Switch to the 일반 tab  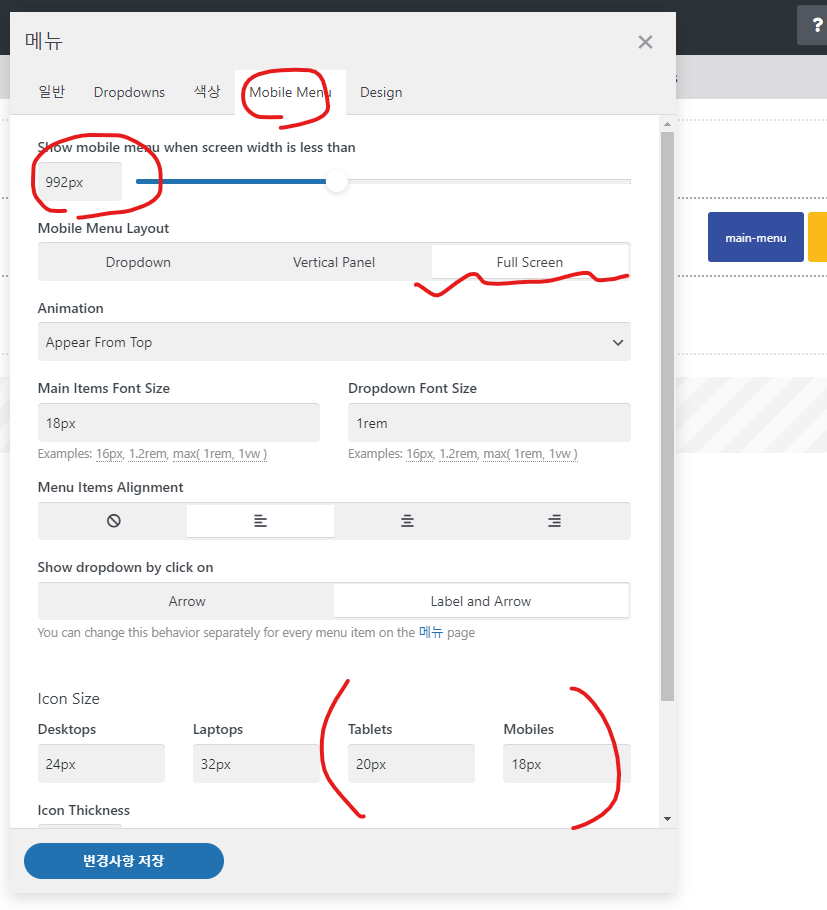click(52, 92)
